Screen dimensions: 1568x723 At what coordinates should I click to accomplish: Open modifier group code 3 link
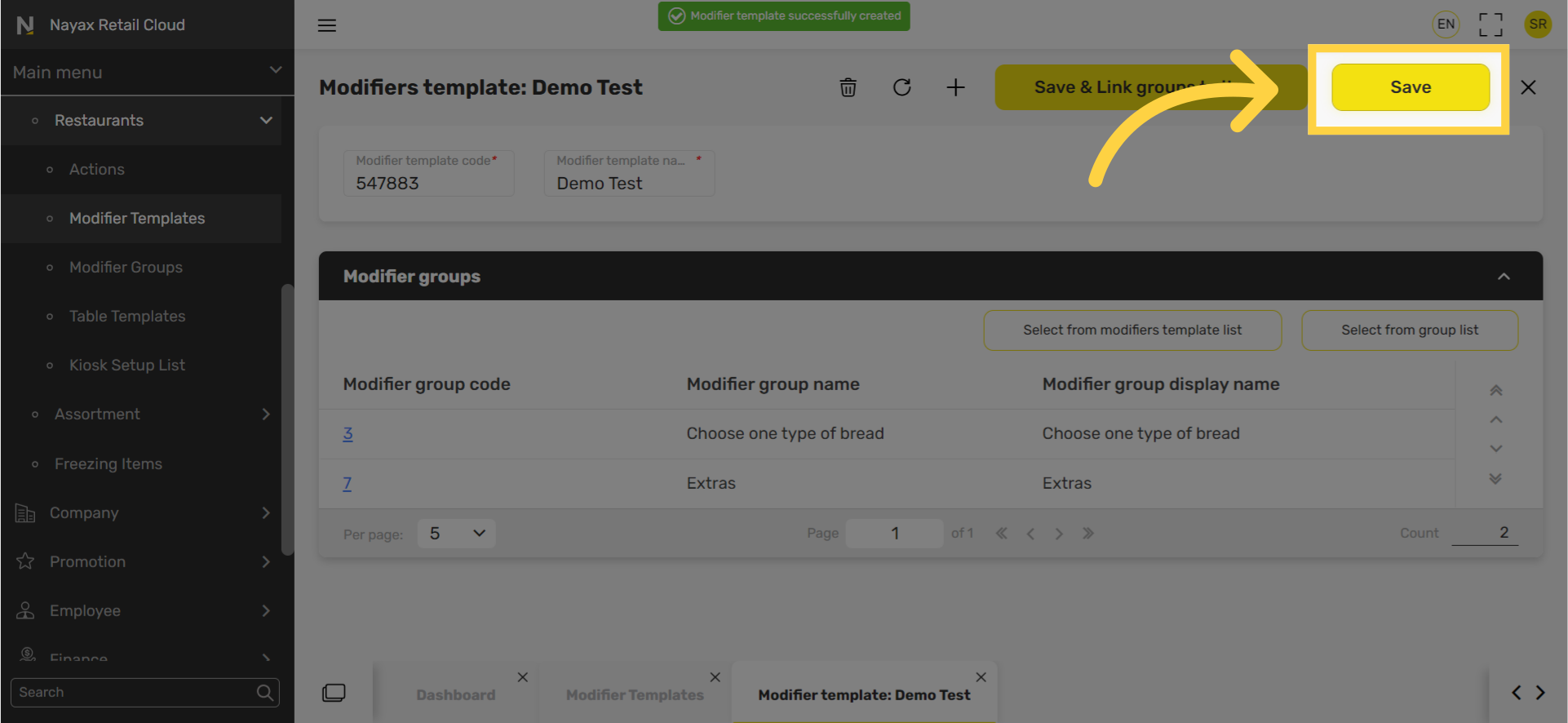[348, 433]
